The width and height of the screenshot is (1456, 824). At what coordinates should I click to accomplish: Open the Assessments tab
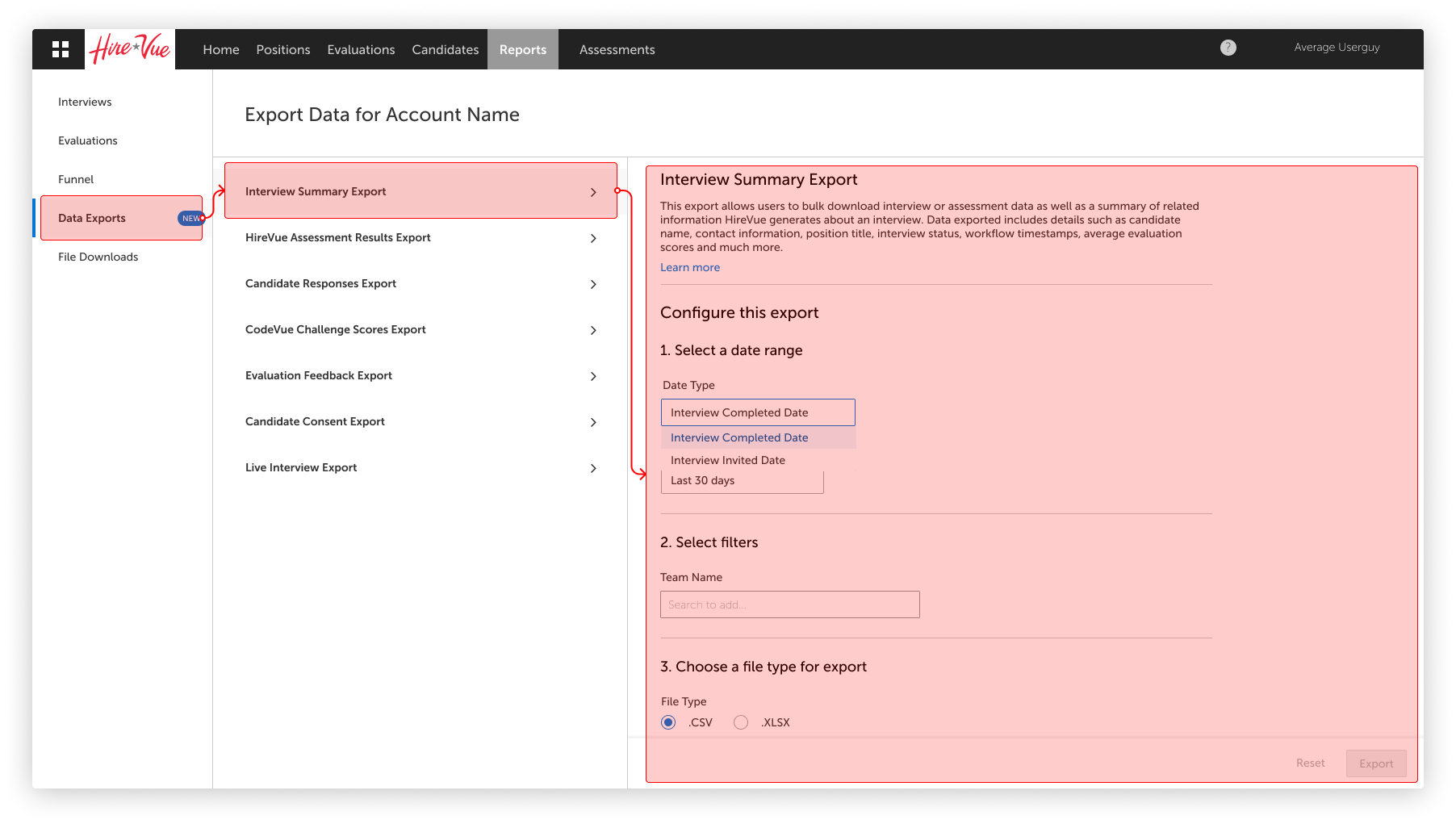pyautogui.click(x=617, y=49)
